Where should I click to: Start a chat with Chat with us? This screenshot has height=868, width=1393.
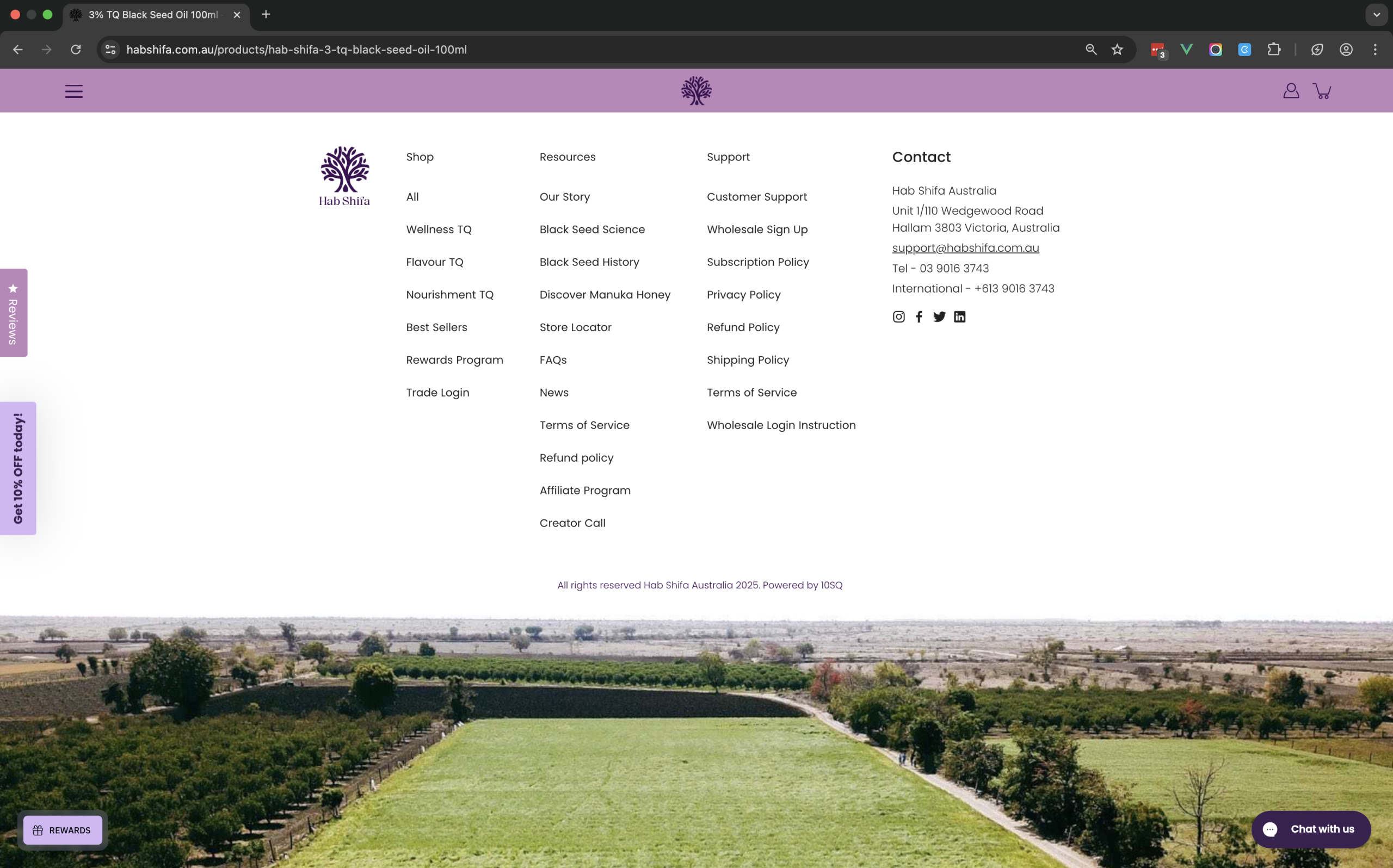[1311, 829]
